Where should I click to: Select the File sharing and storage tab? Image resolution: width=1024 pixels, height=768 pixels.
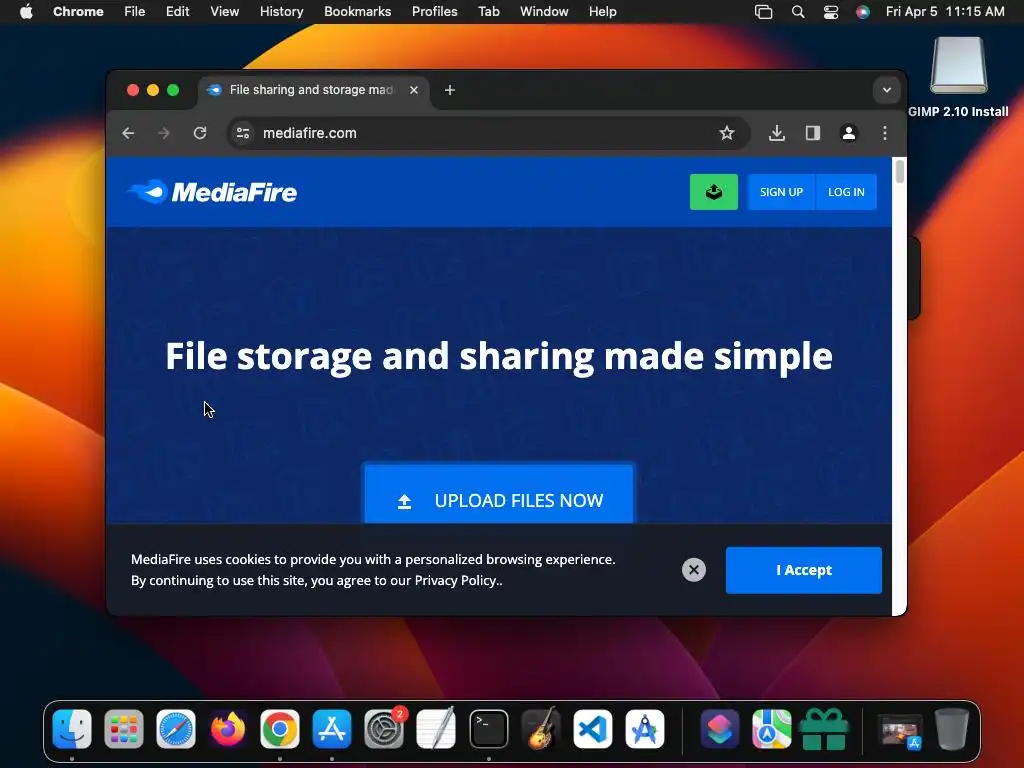pos(313,90)
